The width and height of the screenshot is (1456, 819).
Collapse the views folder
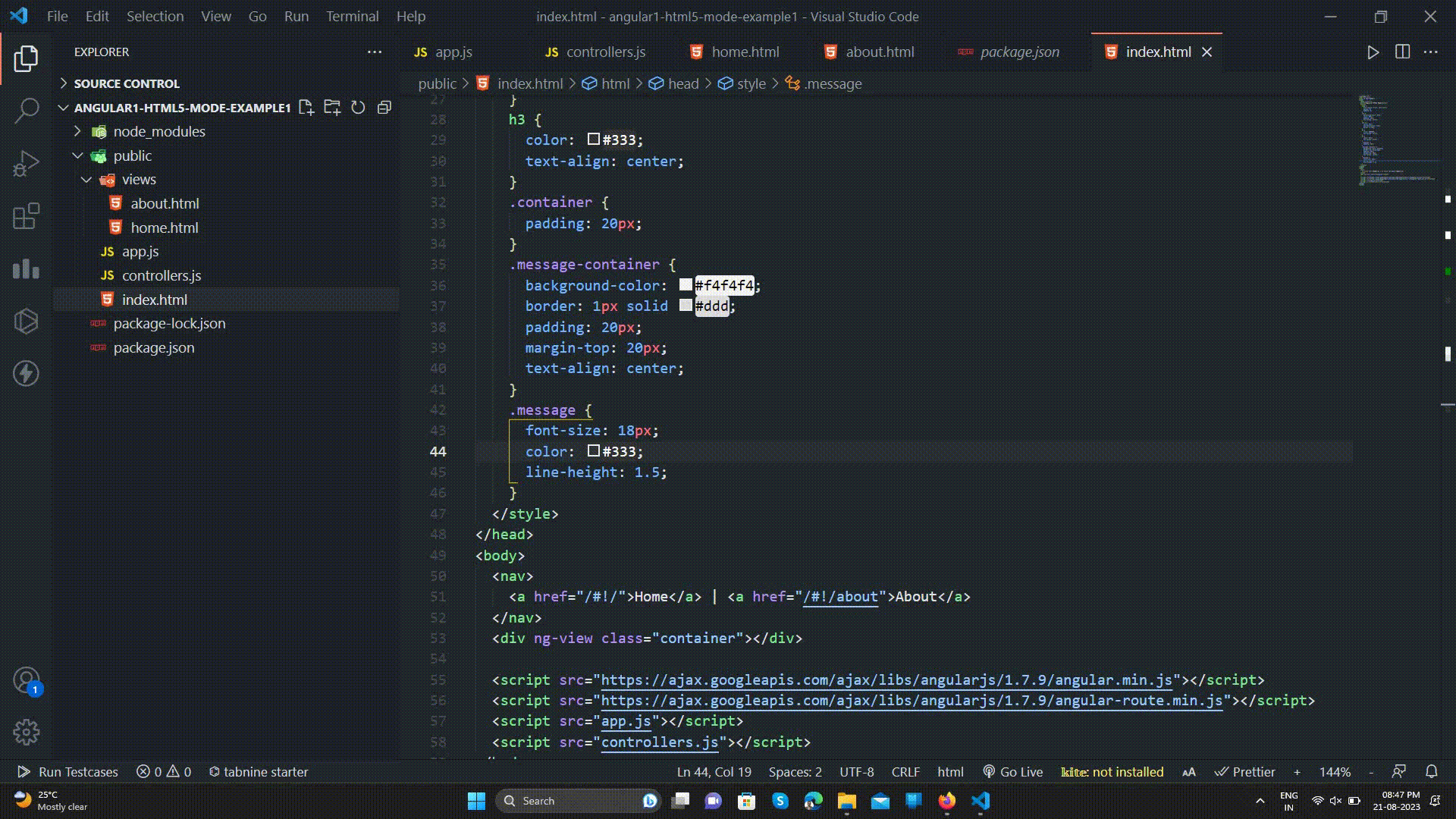[x=139, y=180]
